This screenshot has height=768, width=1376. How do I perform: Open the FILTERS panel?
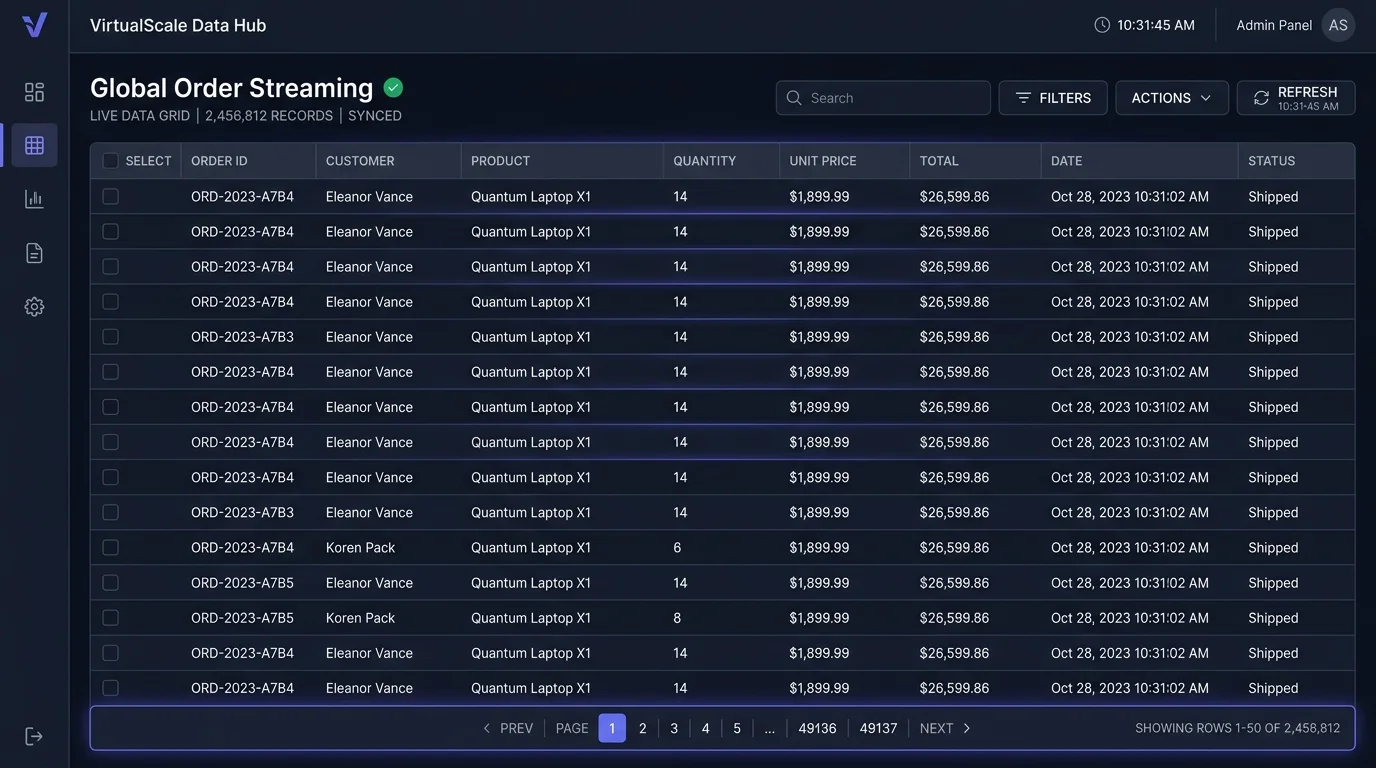click(1053, 98)
